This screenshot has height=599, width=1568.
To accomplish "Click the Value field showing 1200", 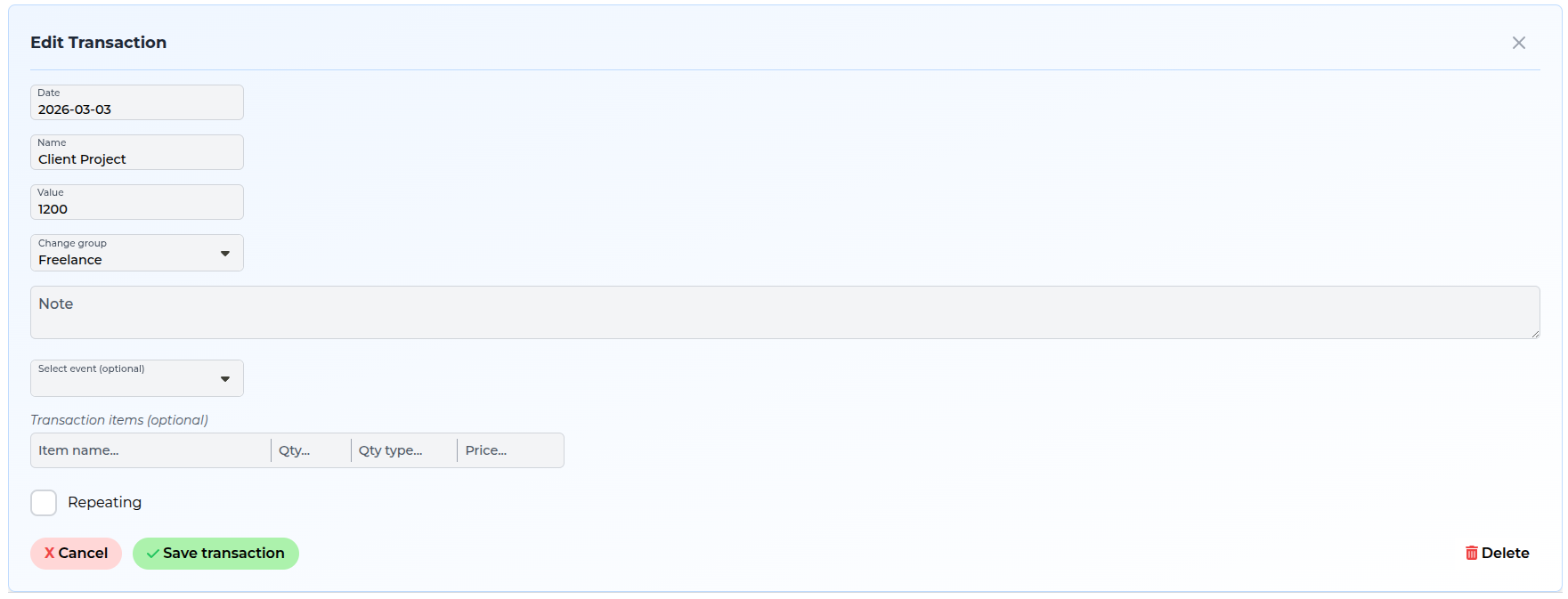I will [x=136, y=202].
